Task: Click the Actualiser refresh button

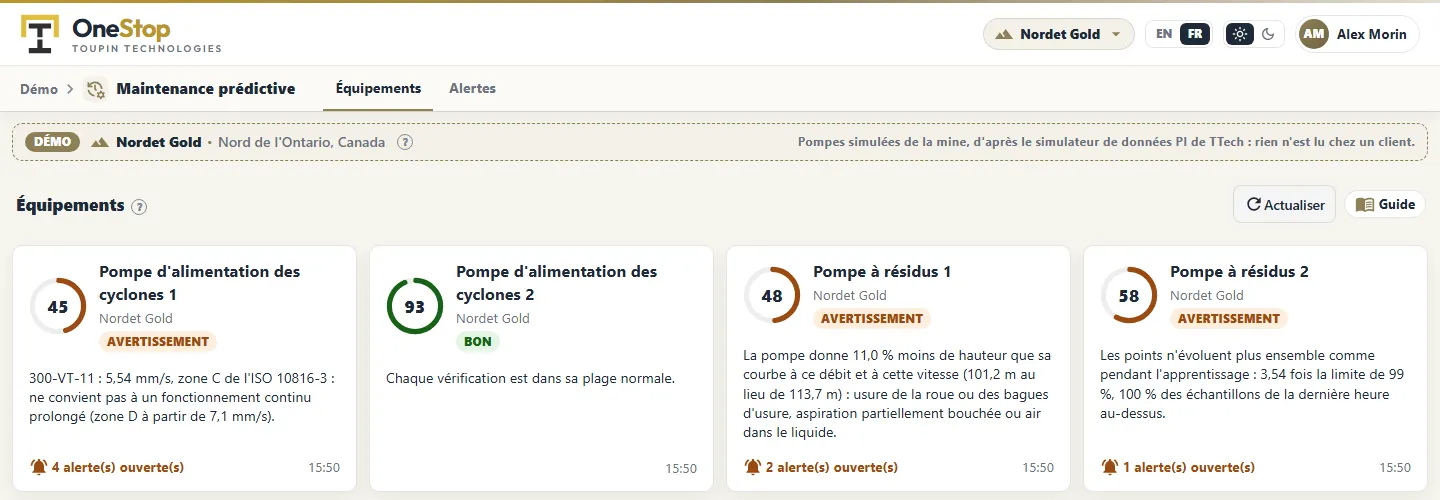Action: [1284, 204]
